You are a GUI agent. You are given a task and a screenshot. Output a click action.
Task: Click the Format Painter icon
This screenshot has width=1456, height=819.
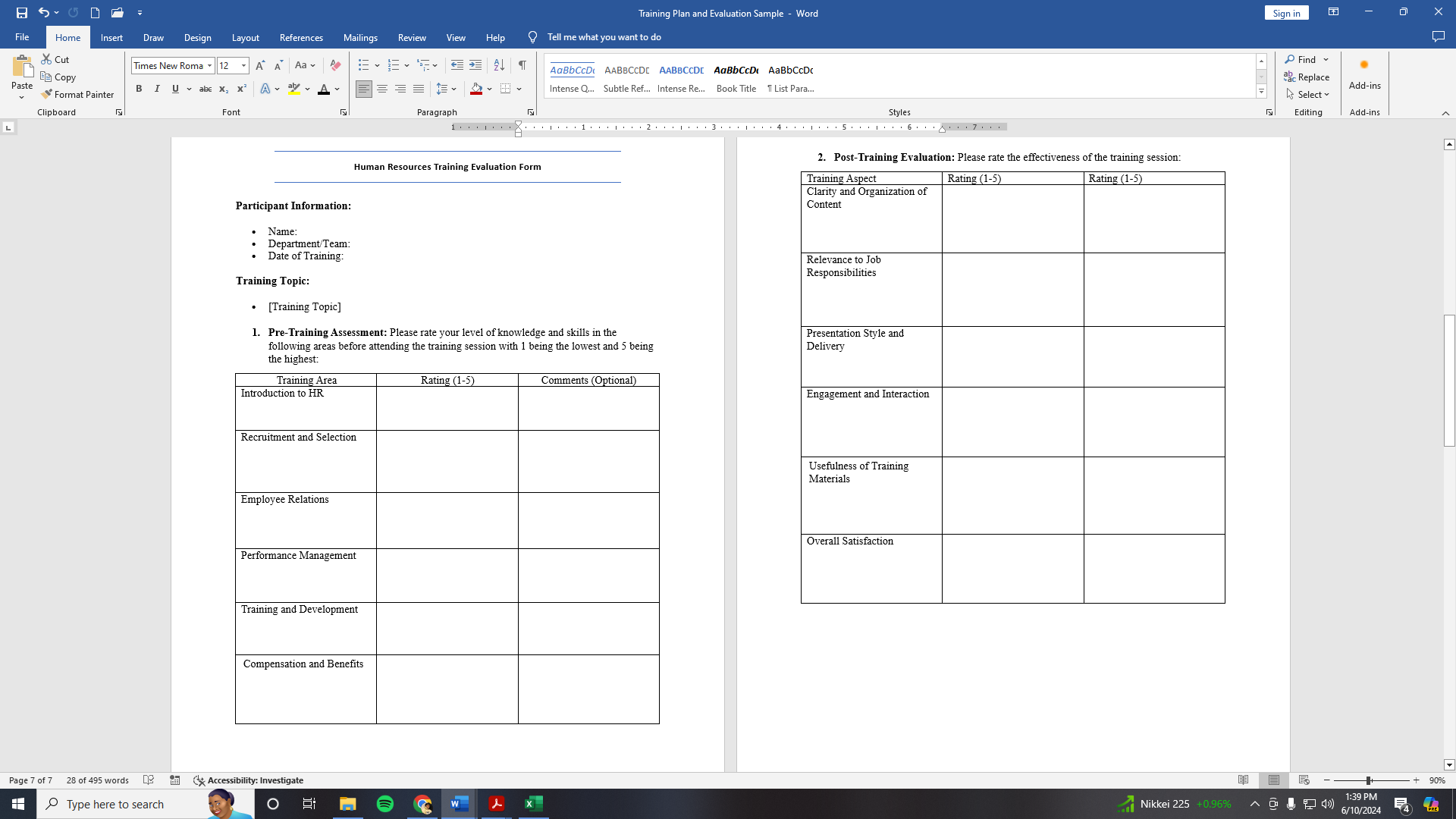47,95
